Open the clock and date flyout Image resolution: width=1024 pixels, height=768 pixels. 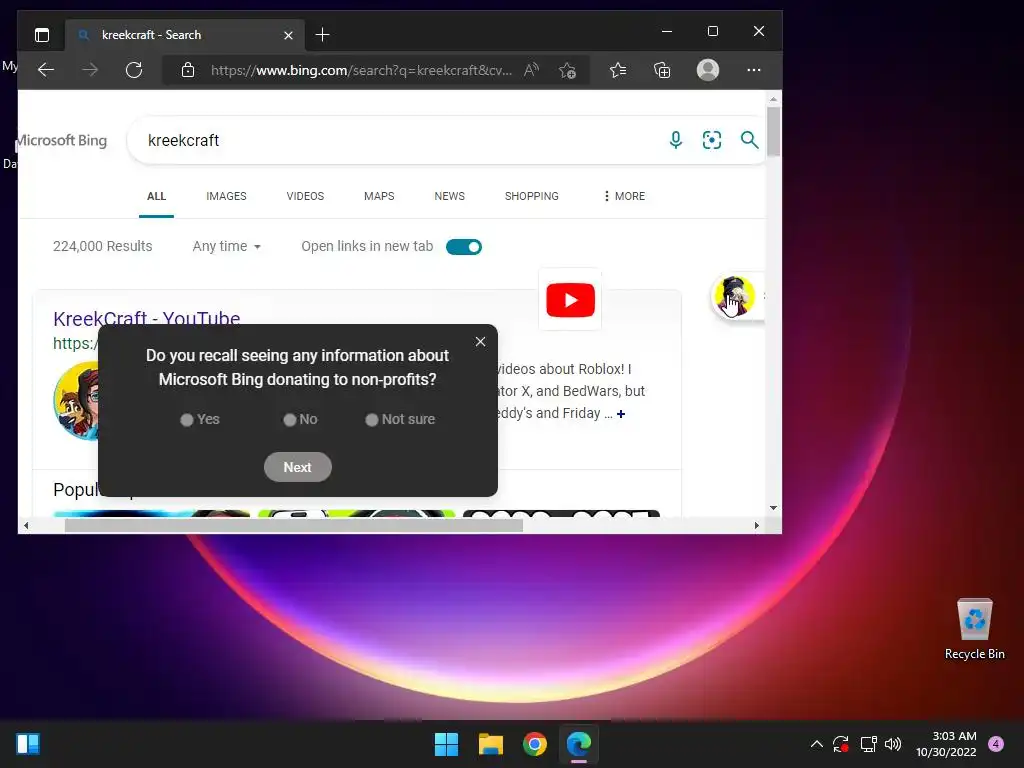(946, 744)
